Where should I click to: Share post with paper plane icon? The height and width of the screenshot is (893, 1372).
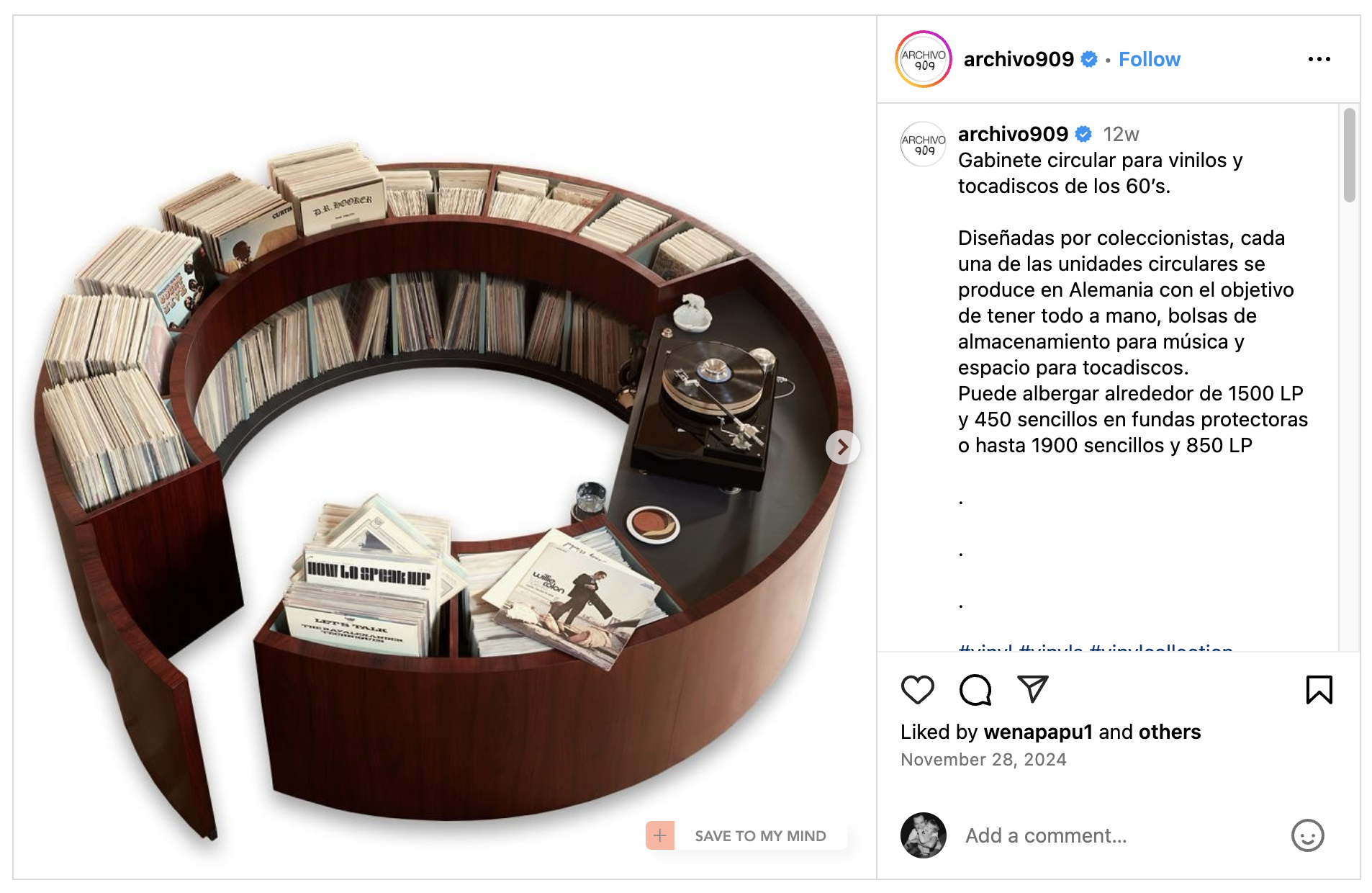click(x=1032, y=689)
